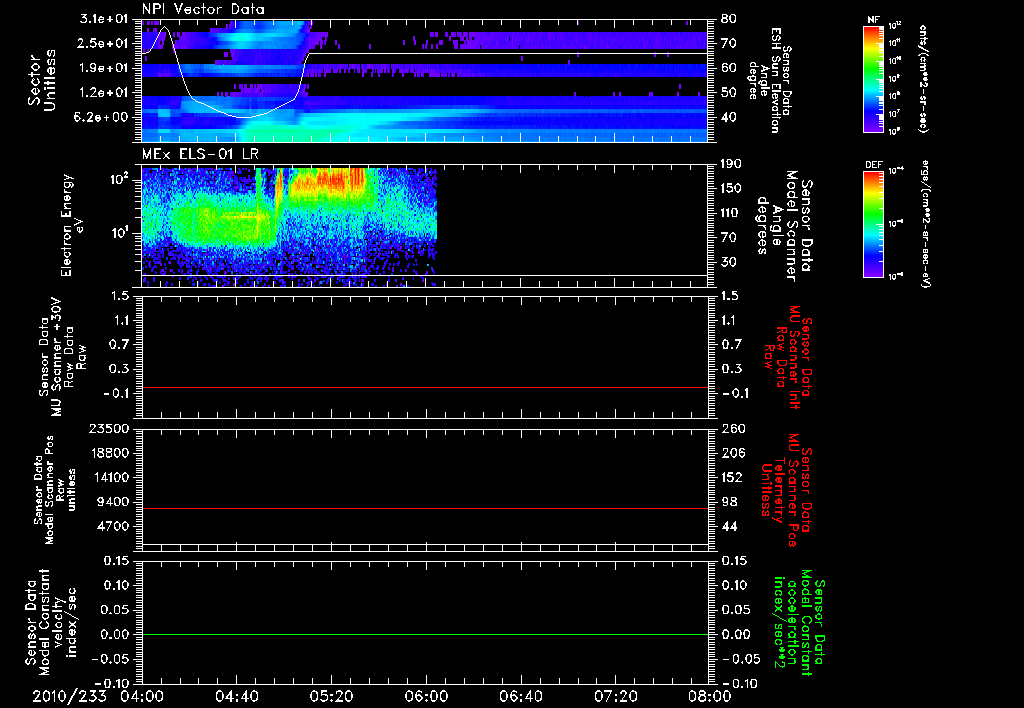Click the green line in velocity panel

coord(425,634)
